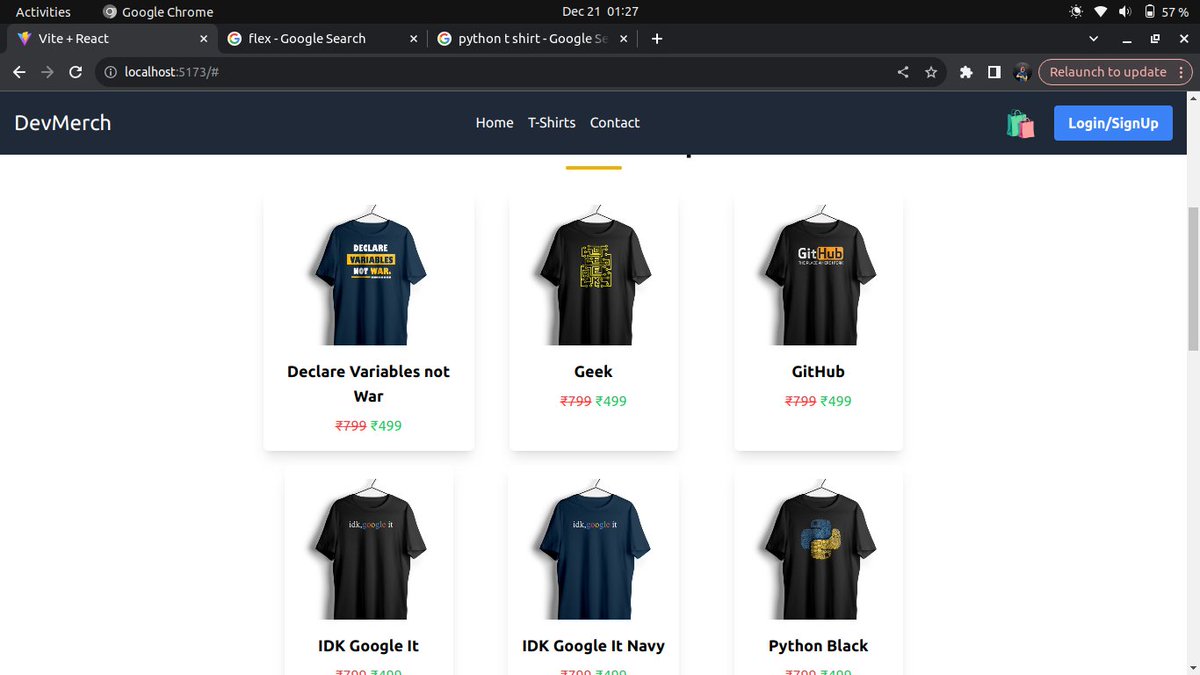Screen dimensions: 1200x675
Task: Open the tab search dropdown arrow
Action: tap(1094, 39)
